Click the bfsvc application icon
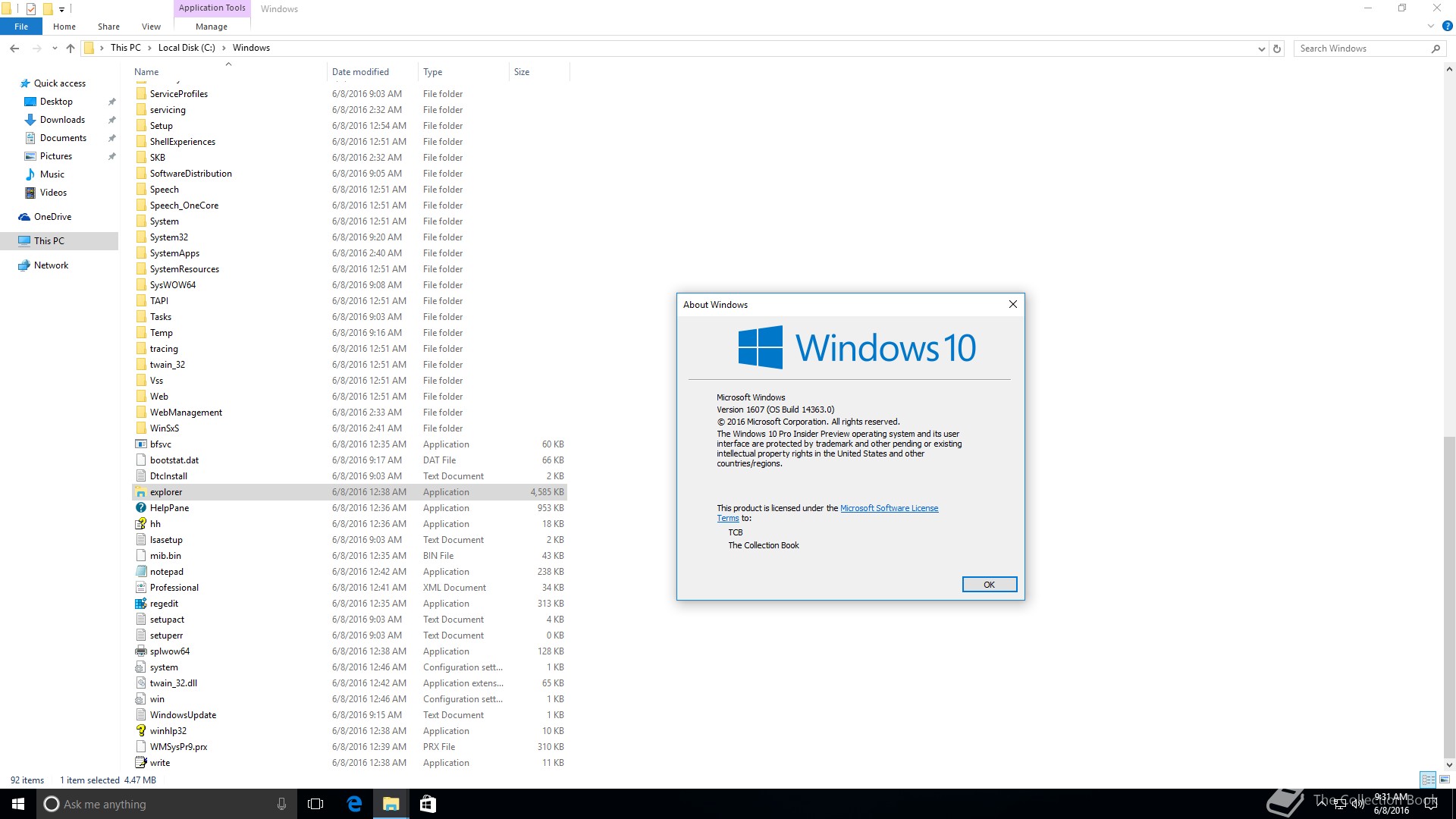Viewport: 1456px width, 819px height. 141,444
